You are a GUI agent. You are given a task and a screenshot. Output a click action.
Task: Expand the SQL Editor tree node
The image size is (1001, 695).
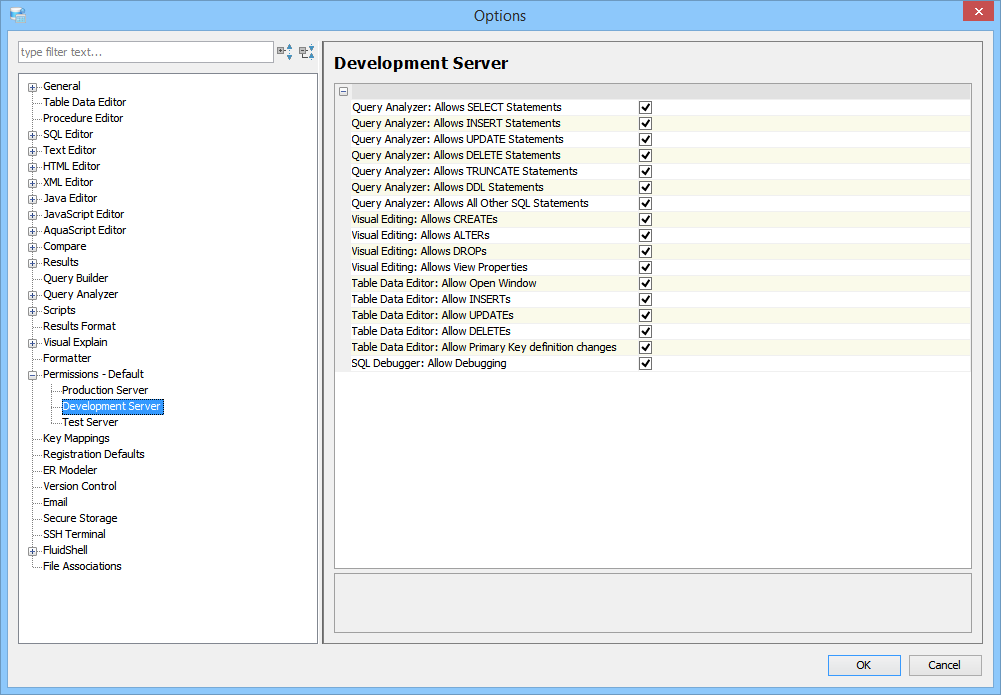coord(33,135)
